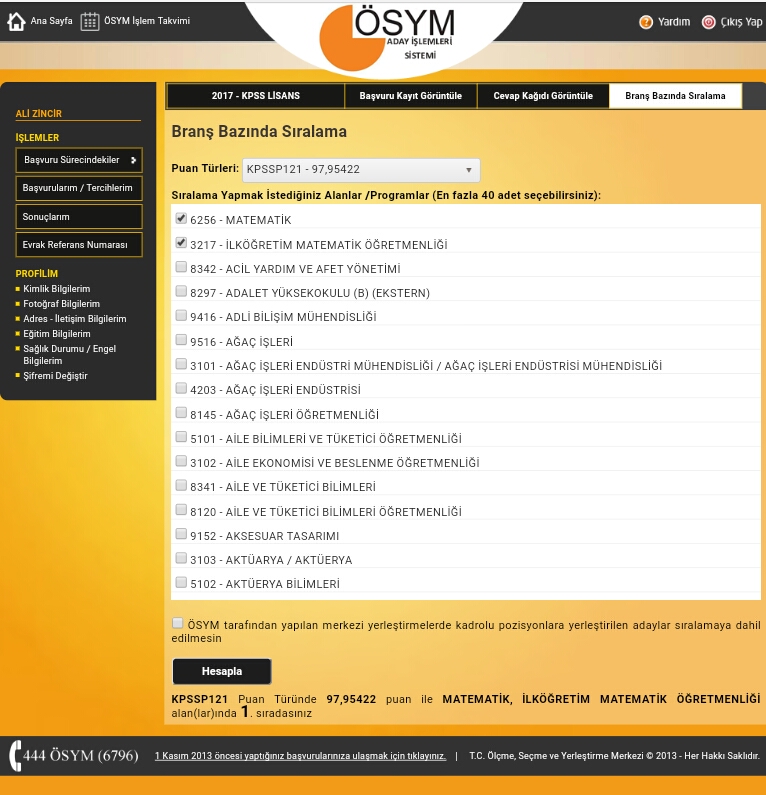Image resolution: width=766 pixels, height=795 pixels.
Task: Click the pre-2013 applications footer link
Action: click(300, 756)
